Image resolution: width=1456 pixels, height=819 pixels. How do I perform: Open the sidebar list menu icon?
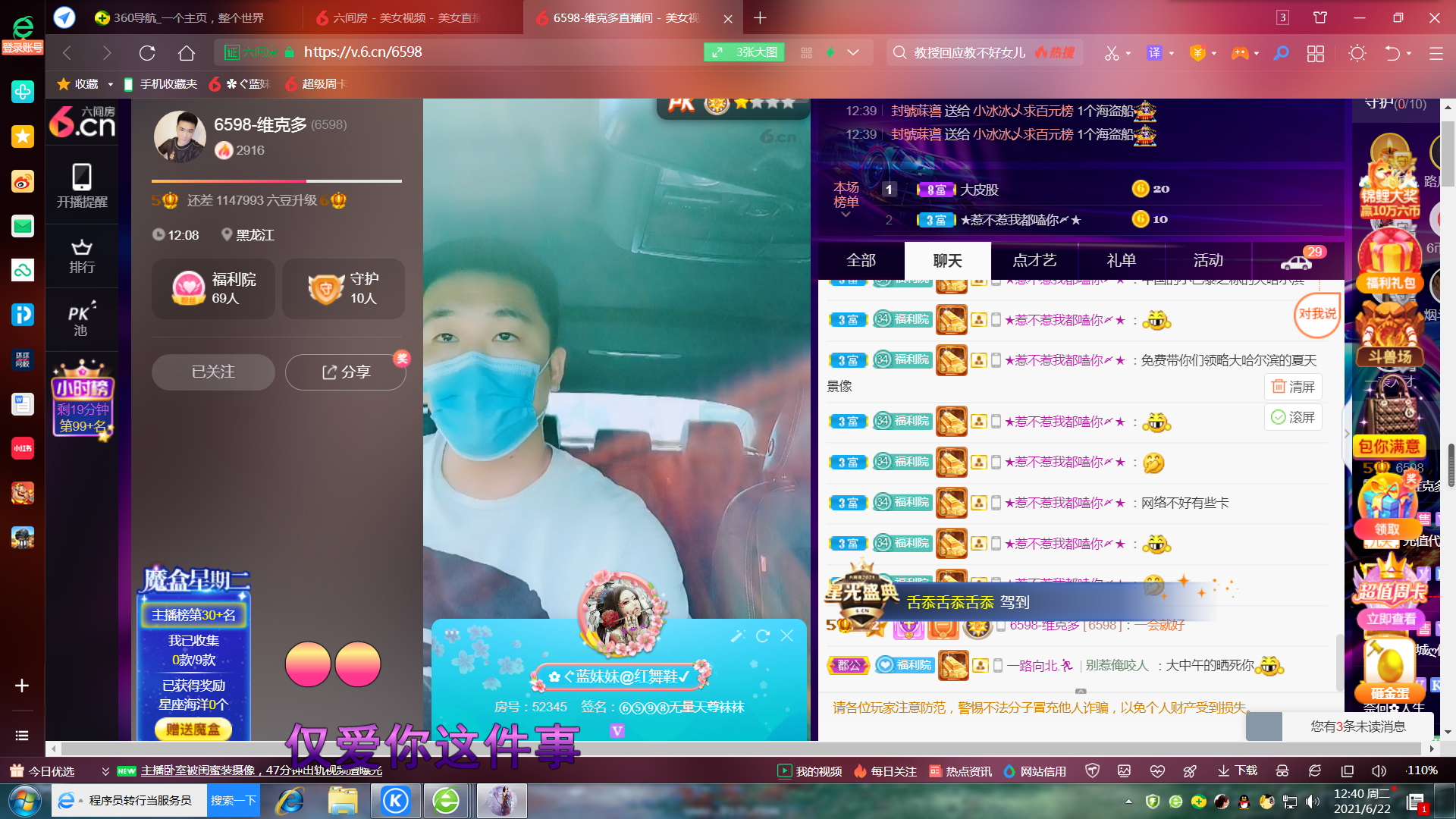(x=22, y=736)
